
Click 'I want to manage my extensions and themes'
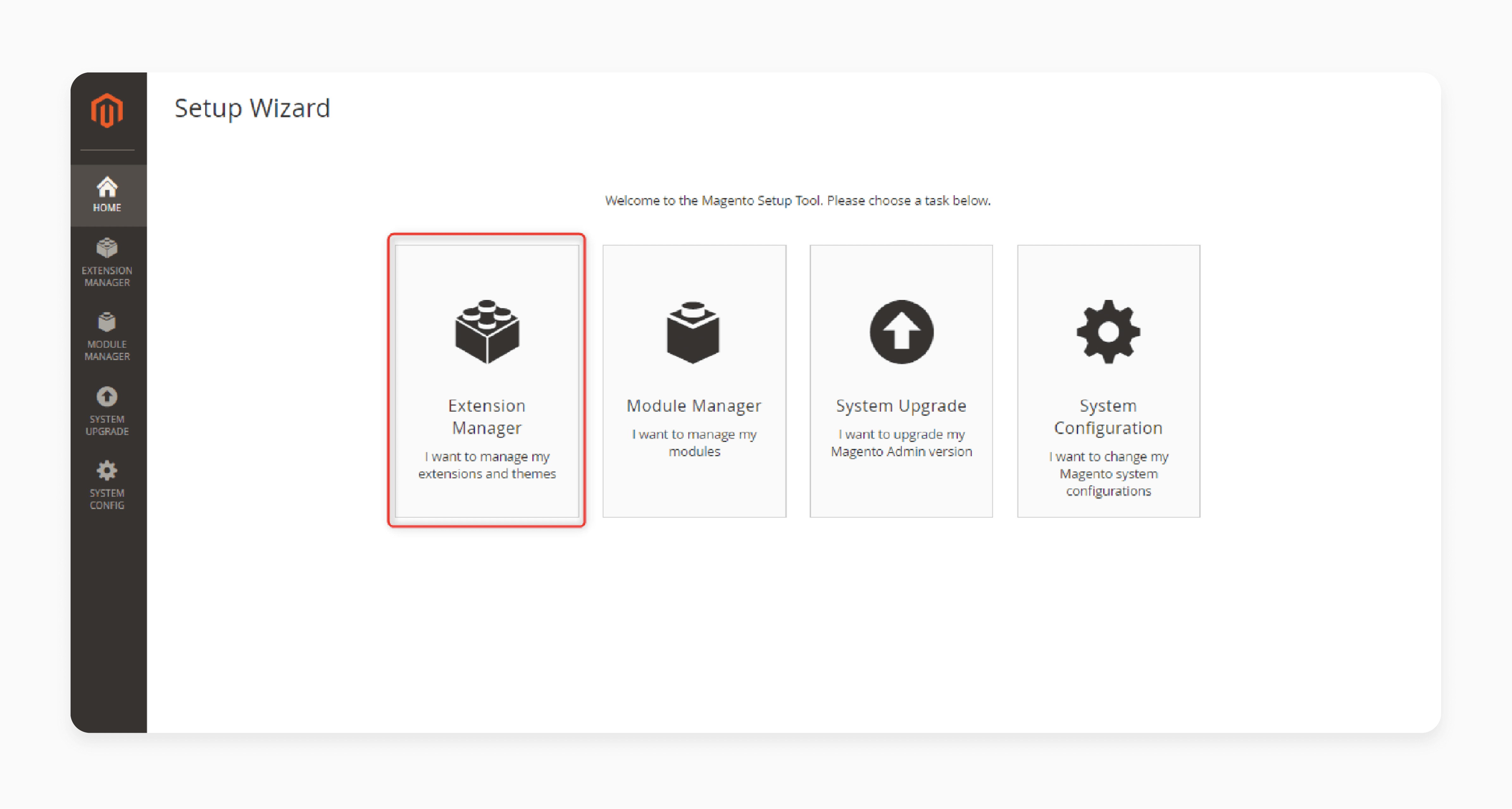coord(487,465)
